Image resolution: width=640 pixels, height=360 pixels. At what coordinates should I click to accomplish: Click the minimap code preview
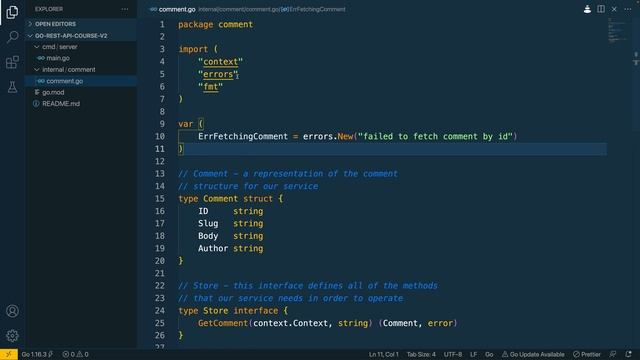617,31
